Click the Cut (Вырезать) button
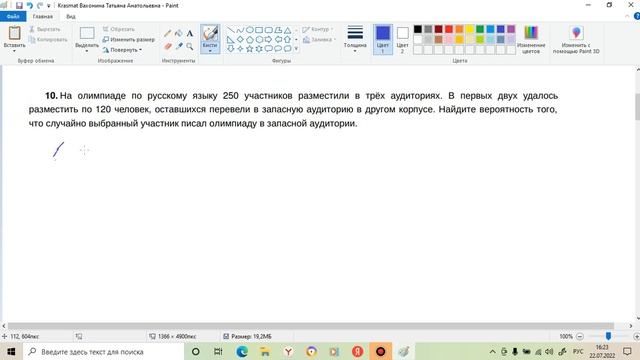The width and height of the screenshot is (640, 360). pyautogui.click(x=44, y=29)
